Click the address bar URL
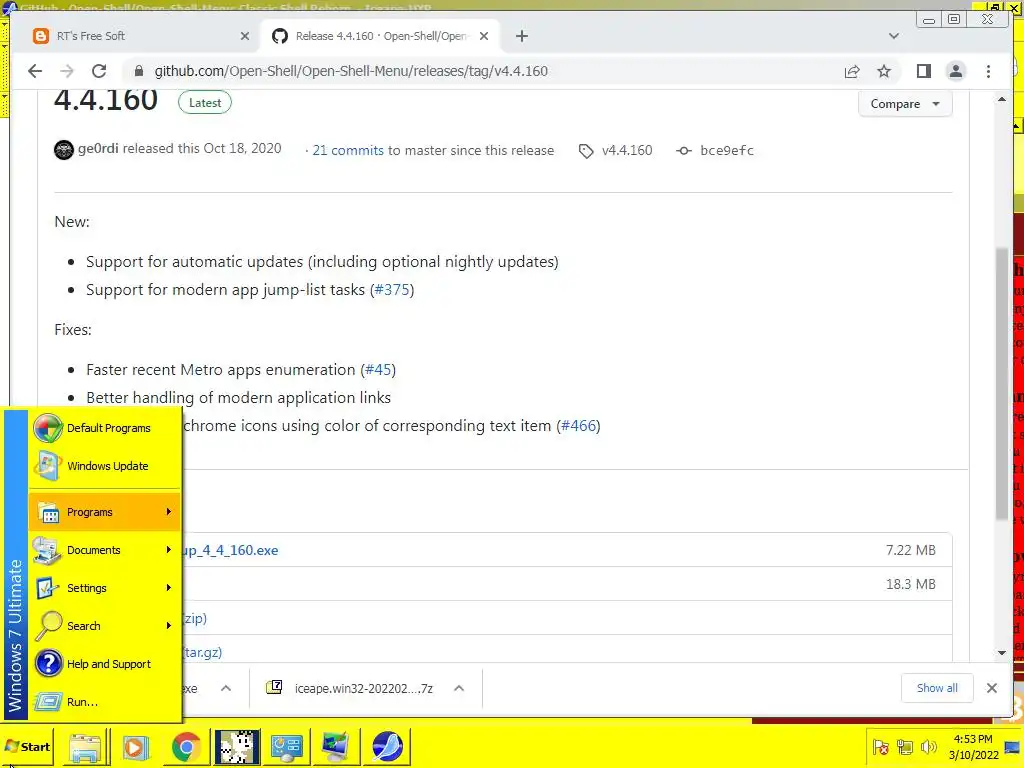 [x=351, y=71]
